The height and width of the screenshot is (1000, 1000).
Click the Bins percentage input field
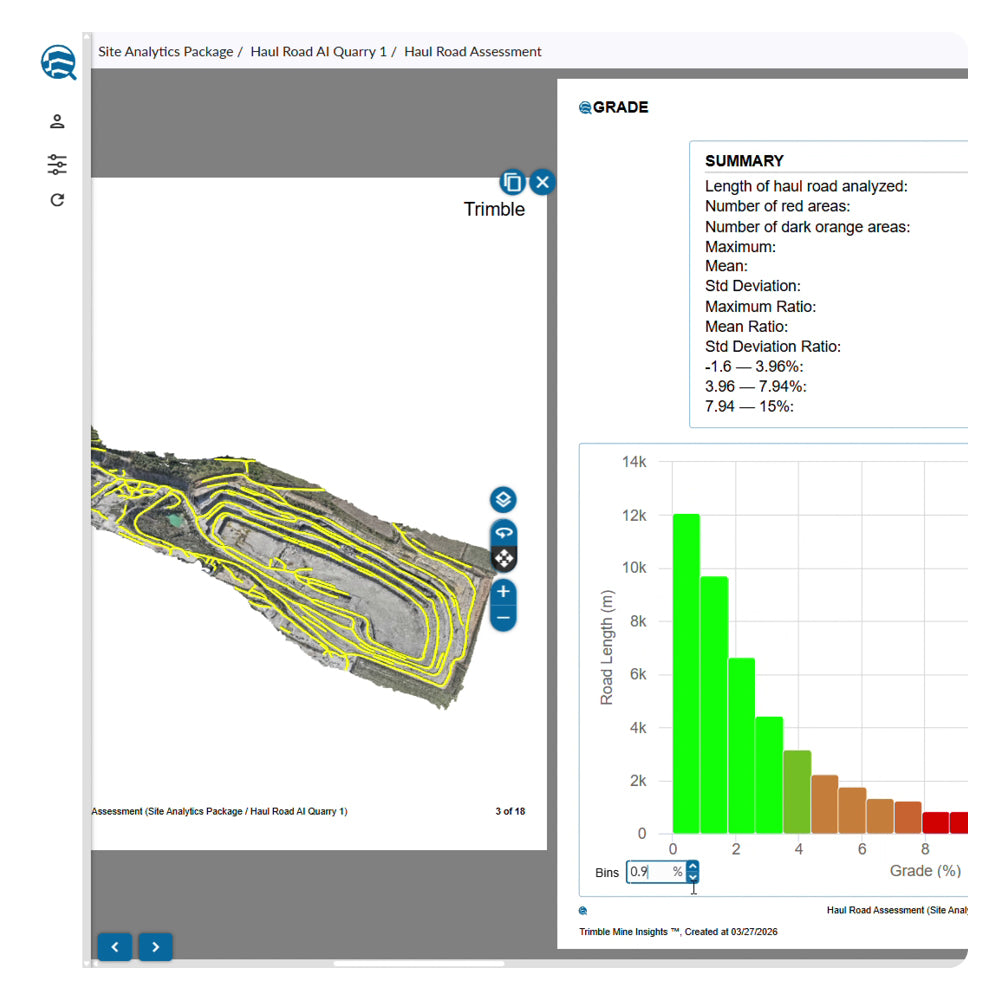pyautogui.click(x=650, y=872)
